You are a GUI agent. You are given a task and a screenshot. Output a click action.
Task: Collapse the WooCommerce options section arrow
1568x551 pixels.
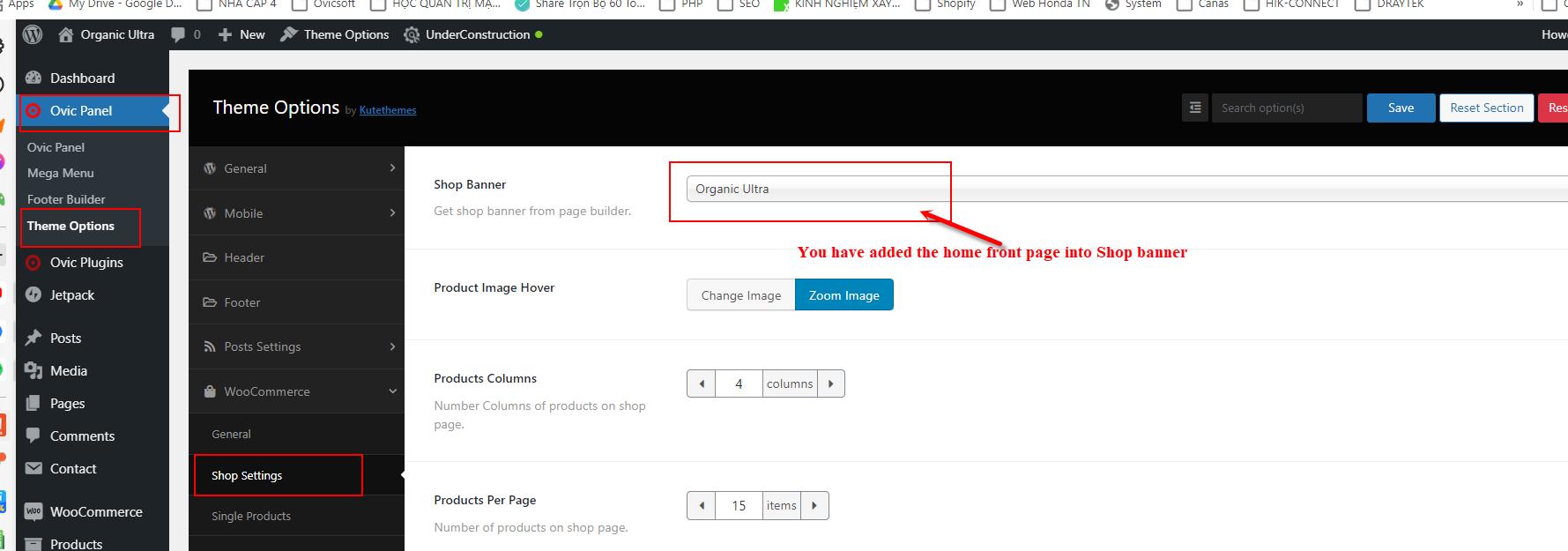pyautogui.click(x=392, y=391)
